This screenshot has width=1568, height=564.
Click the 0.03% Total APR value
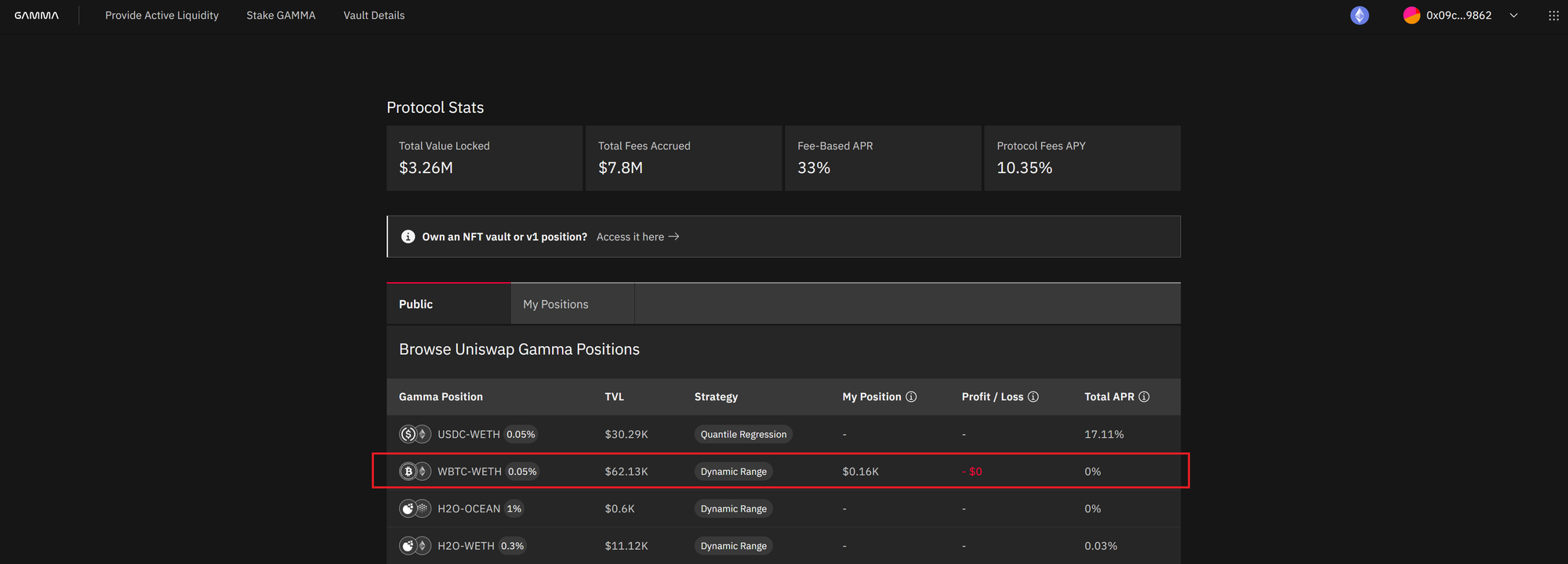point(1101,546)
